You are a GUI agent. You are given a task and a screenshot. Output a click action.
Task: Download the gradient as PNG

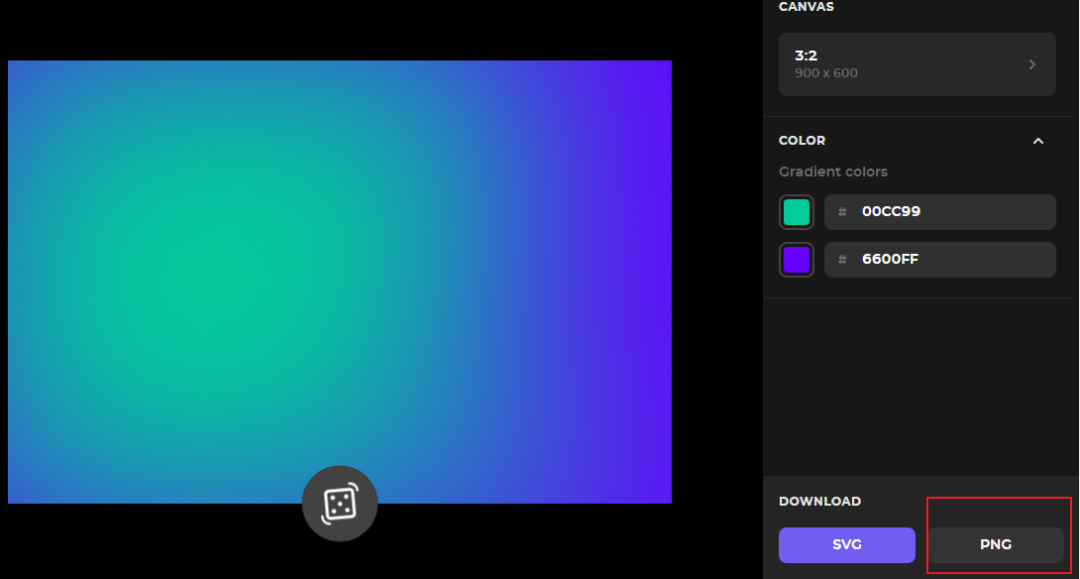996,545
